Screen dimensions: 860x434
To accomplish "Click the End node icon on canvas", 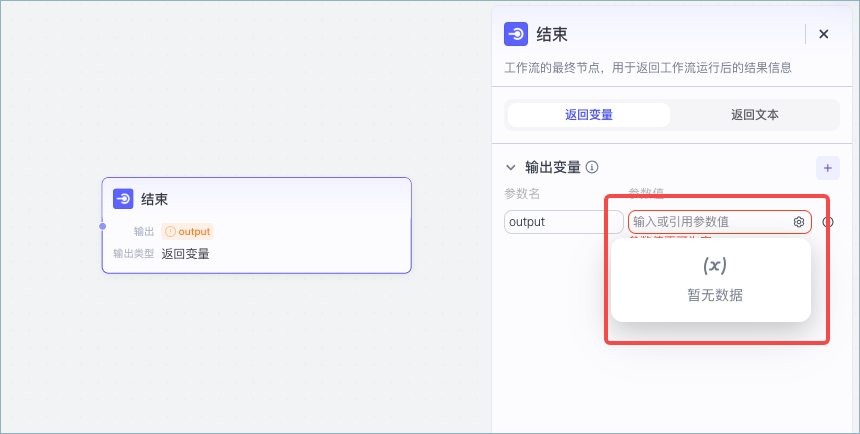I will [123, 199].
